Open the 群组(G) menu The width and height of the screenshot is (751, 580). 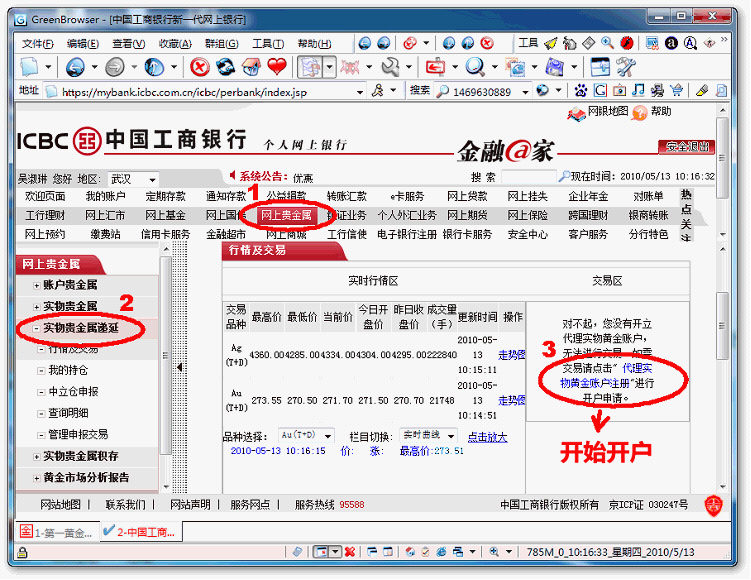[x=222, y=44]
